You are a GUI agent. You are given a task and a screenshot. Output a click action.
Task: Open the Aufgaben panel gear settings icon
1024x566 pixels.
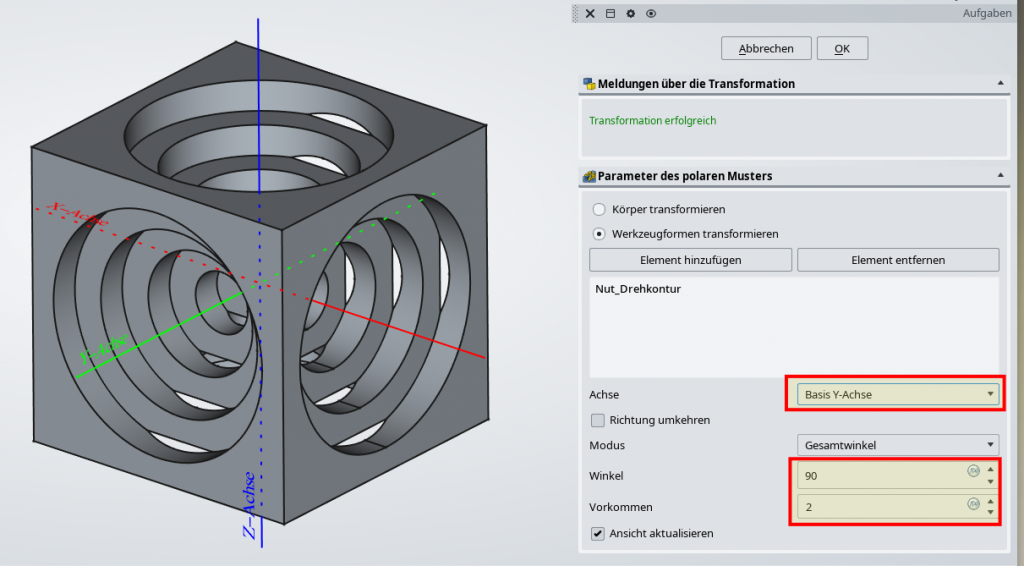(630, 13)
